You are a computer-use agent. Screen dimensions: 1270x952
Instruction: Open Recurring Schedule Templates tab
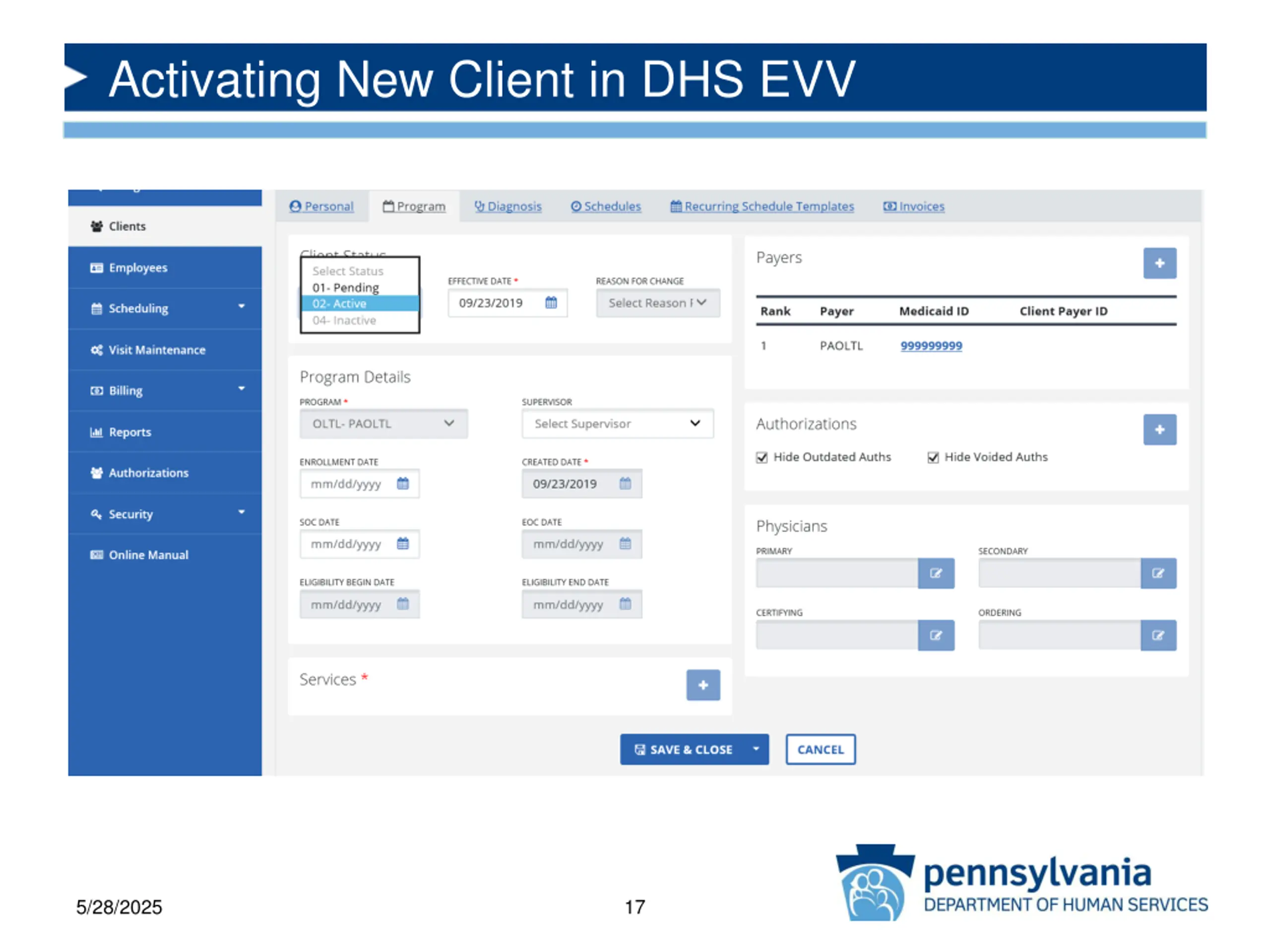[x=762, y=206]
